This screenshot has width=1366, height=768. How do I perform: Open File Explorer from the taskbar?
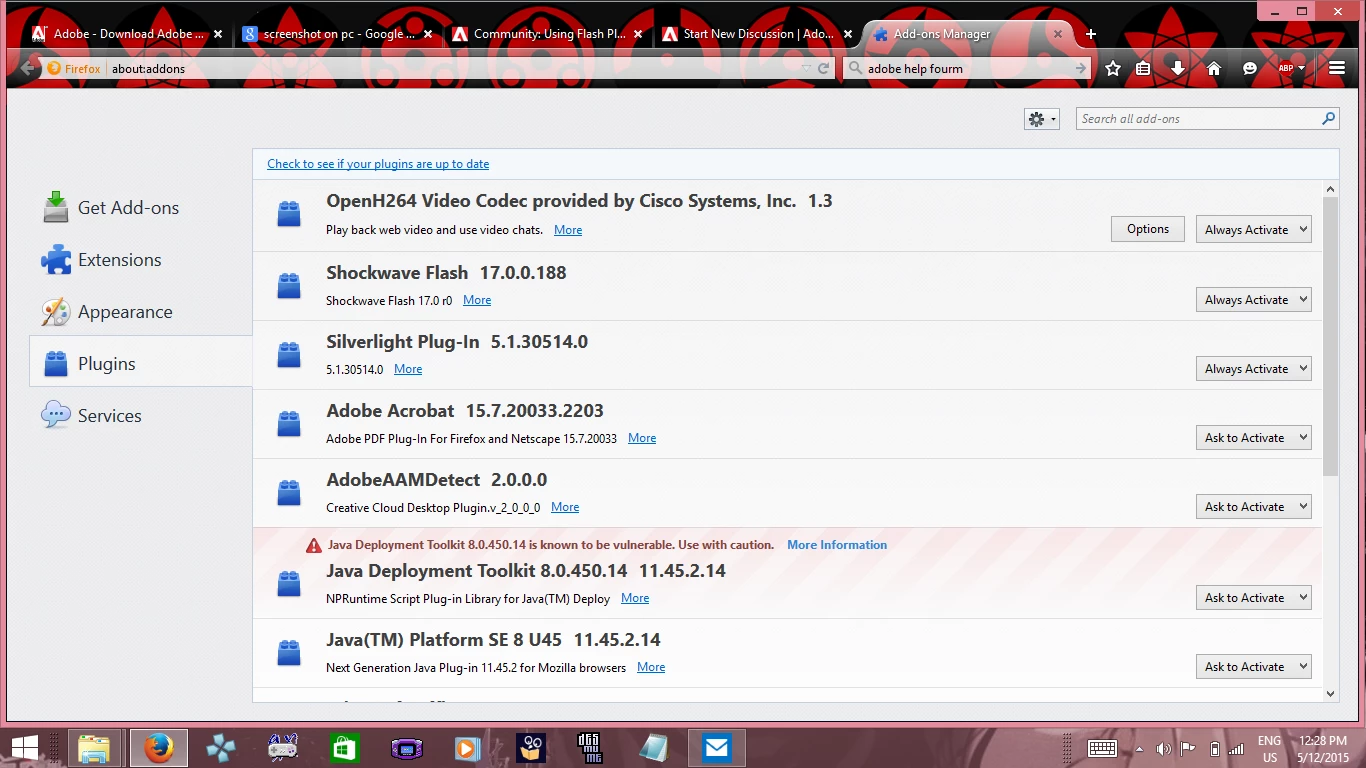coord(94,748)
